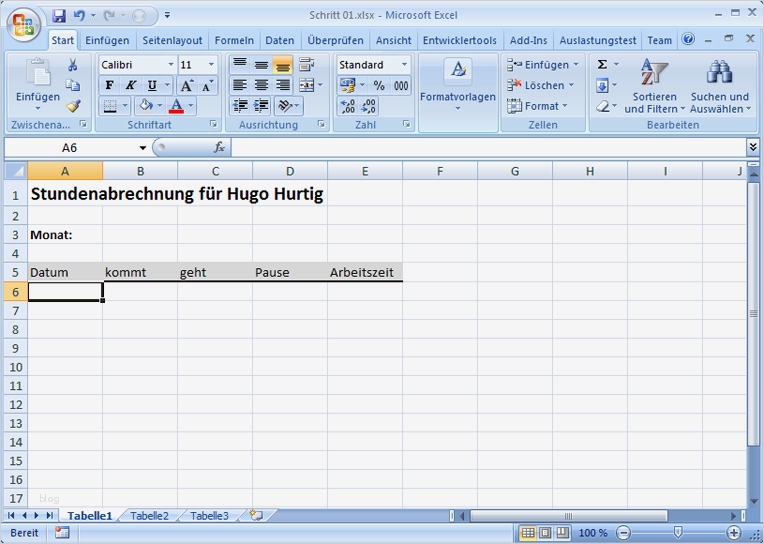
Task: Open the Clear eraser button
Action: (x=603, y=106)
